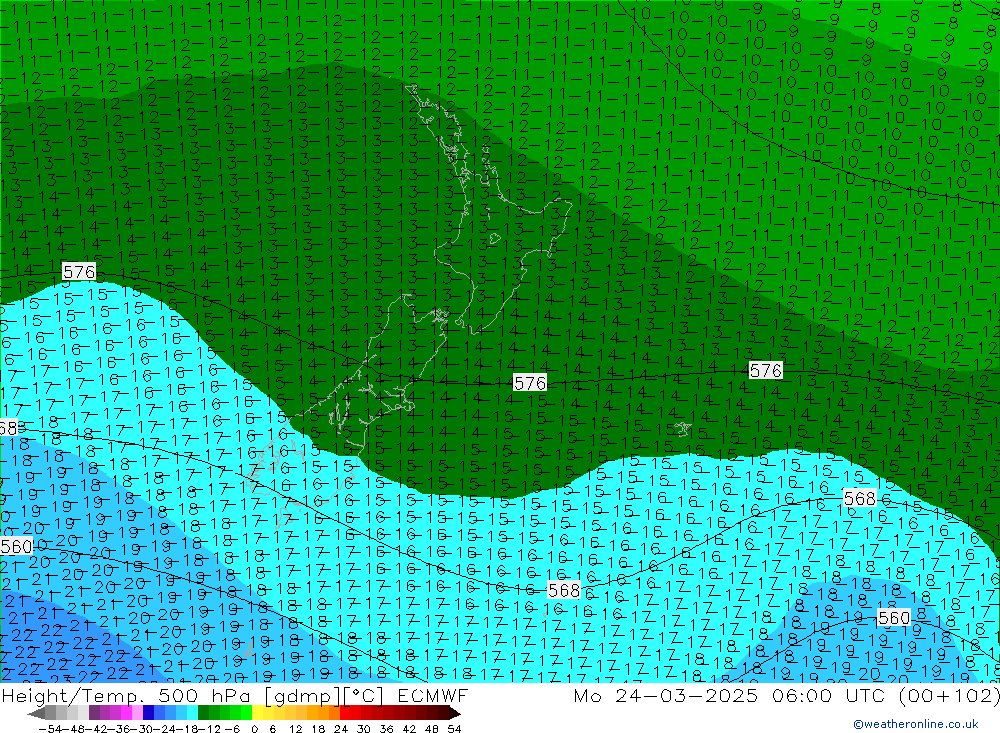Click the 568 label at the eastern map edge
This screenshot has width=1000, height=733.
859,498
